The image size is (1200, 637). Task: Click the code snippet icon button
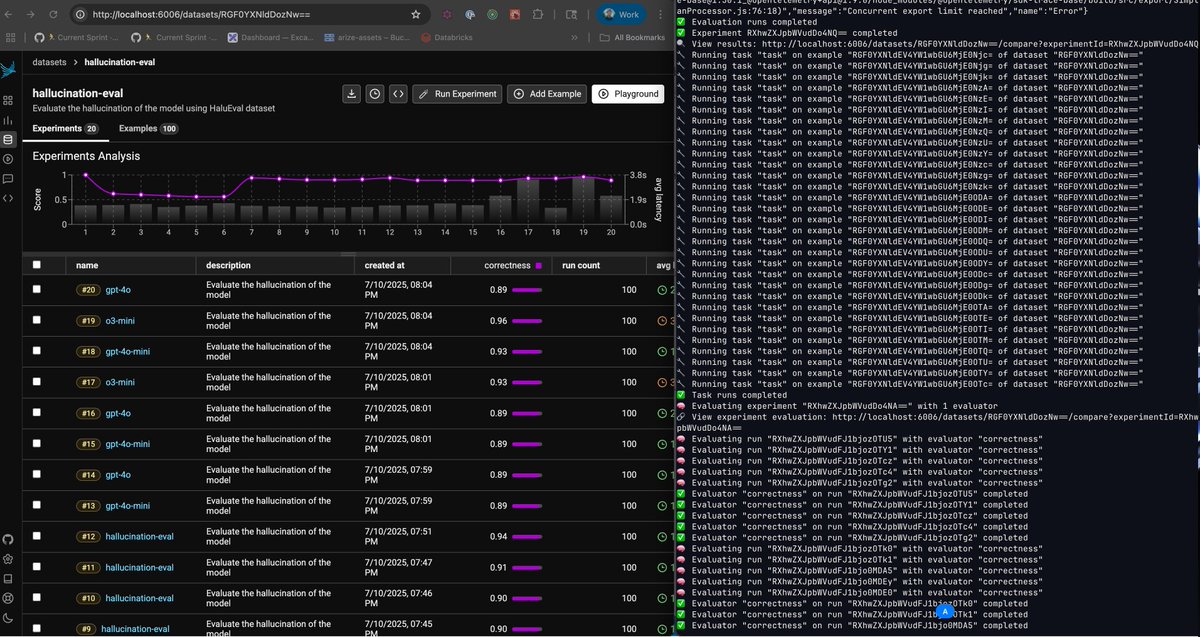click(x=398, y=93)
